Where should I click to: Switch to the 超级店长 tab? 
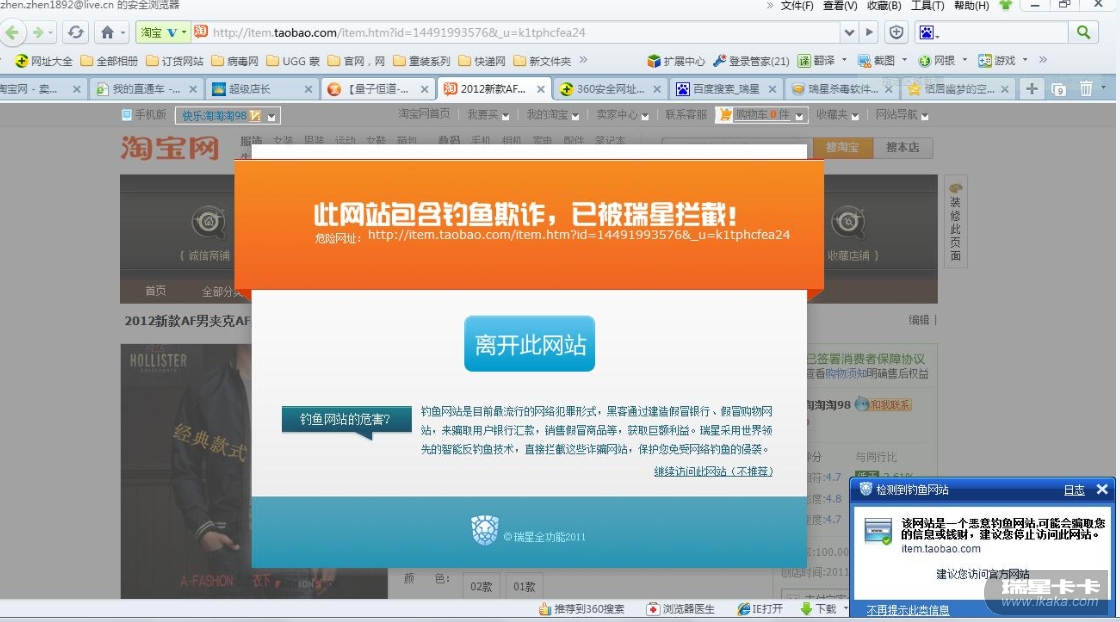click(261, 89)
